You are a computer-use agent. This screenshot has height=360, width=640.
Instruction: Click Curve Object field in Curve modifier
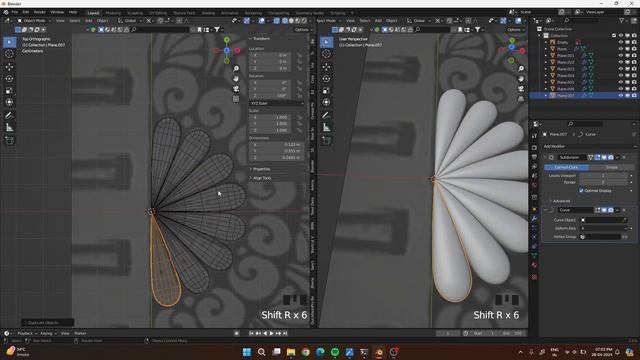click(x=604, y=220)
